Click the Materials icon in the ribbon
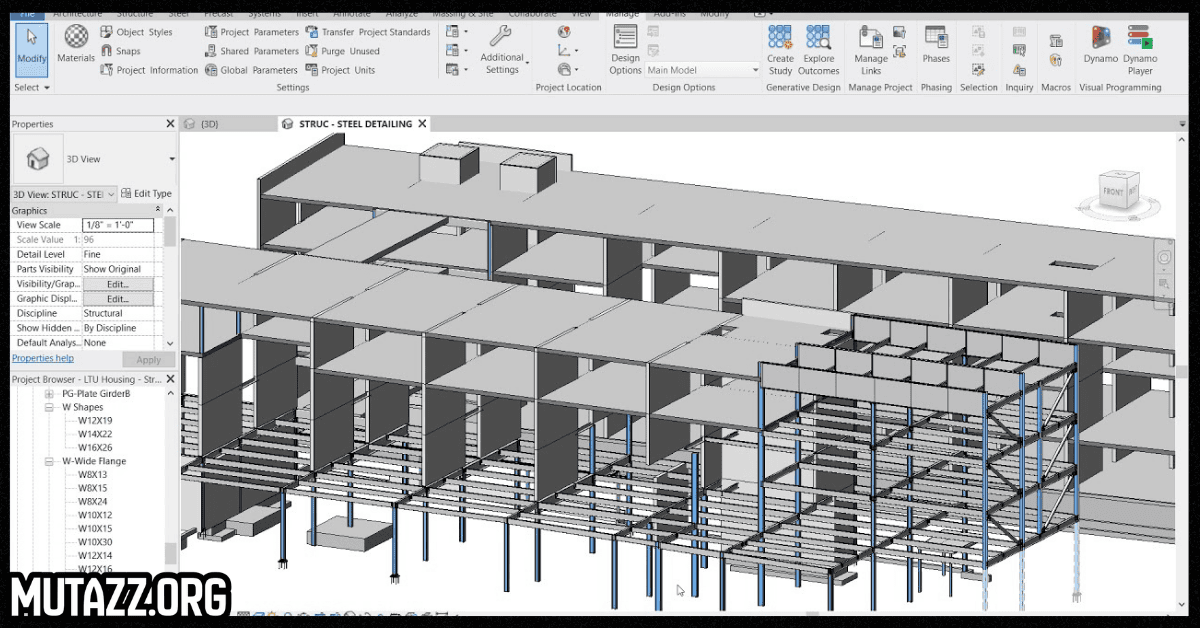The width and height of the screenshot is (1200, 628). (x=76, y=46)
